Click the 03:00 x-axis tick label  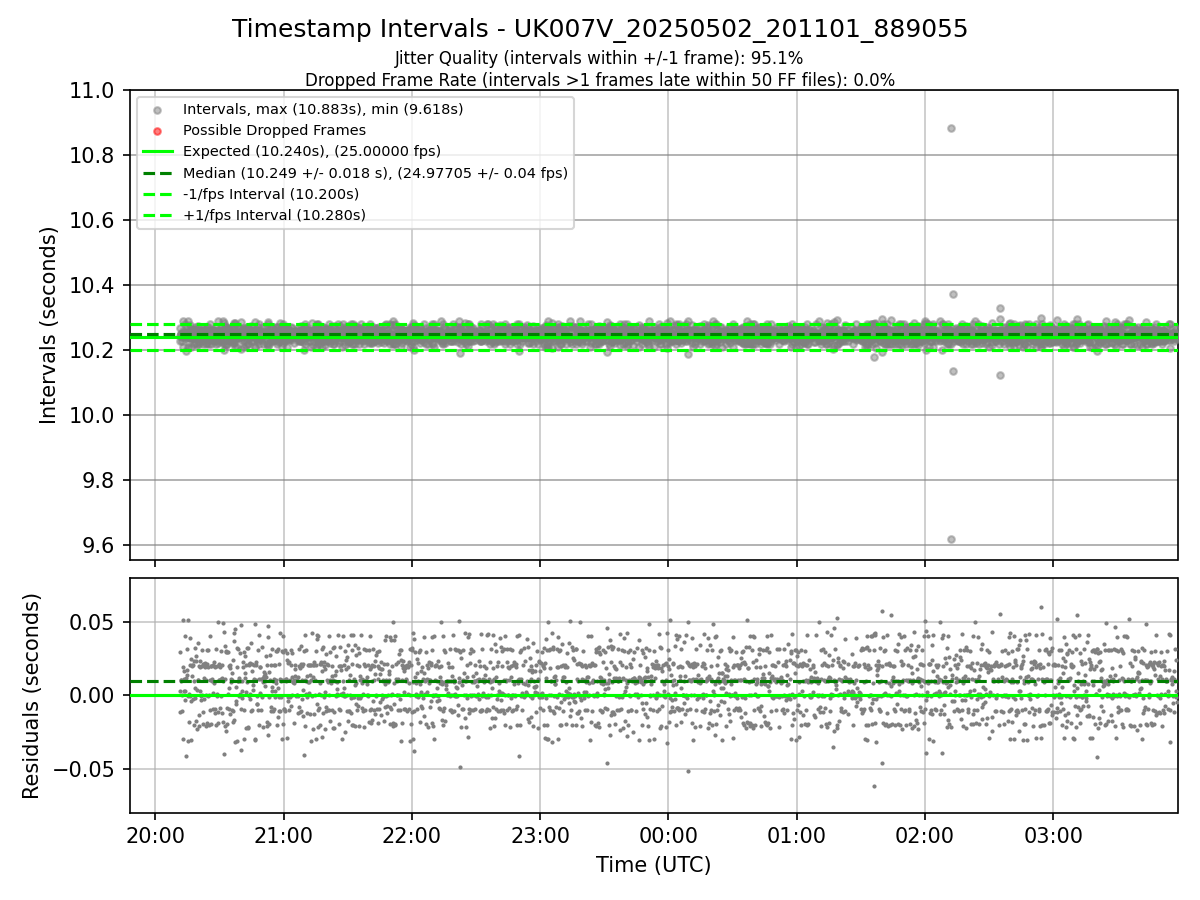point(1053,834)
